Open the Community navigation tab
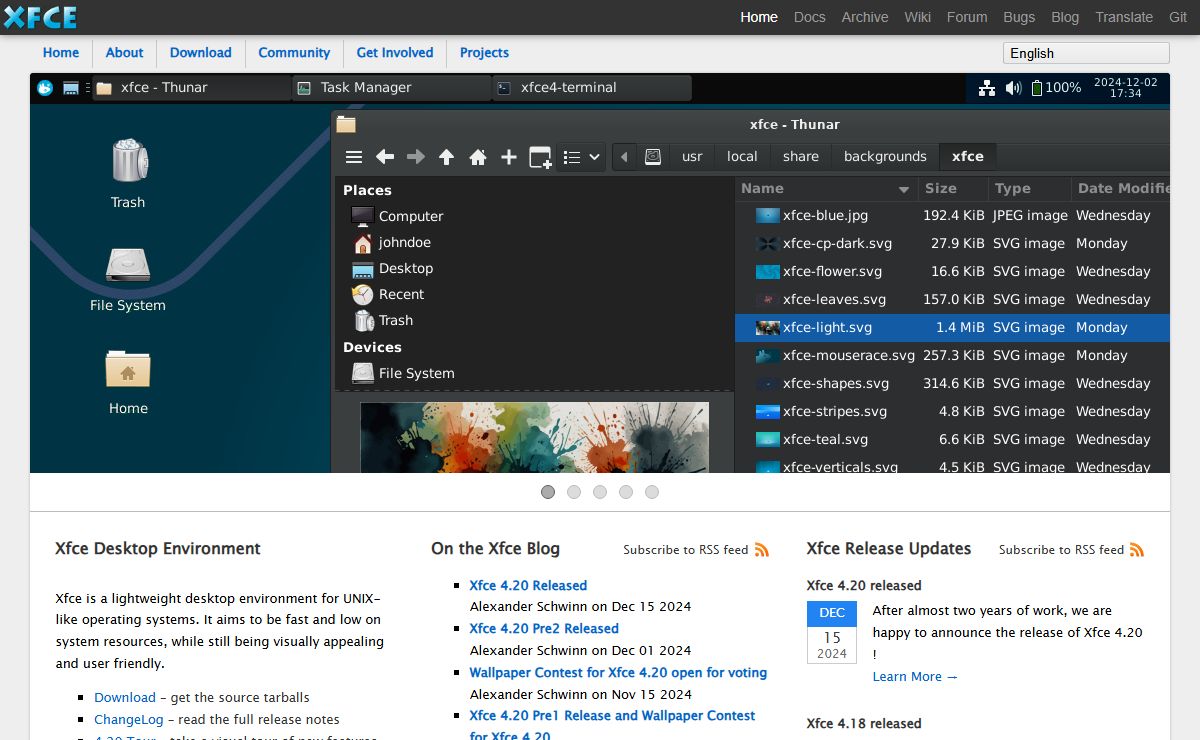The image size is (1200, 740). (x=294, y=53)
